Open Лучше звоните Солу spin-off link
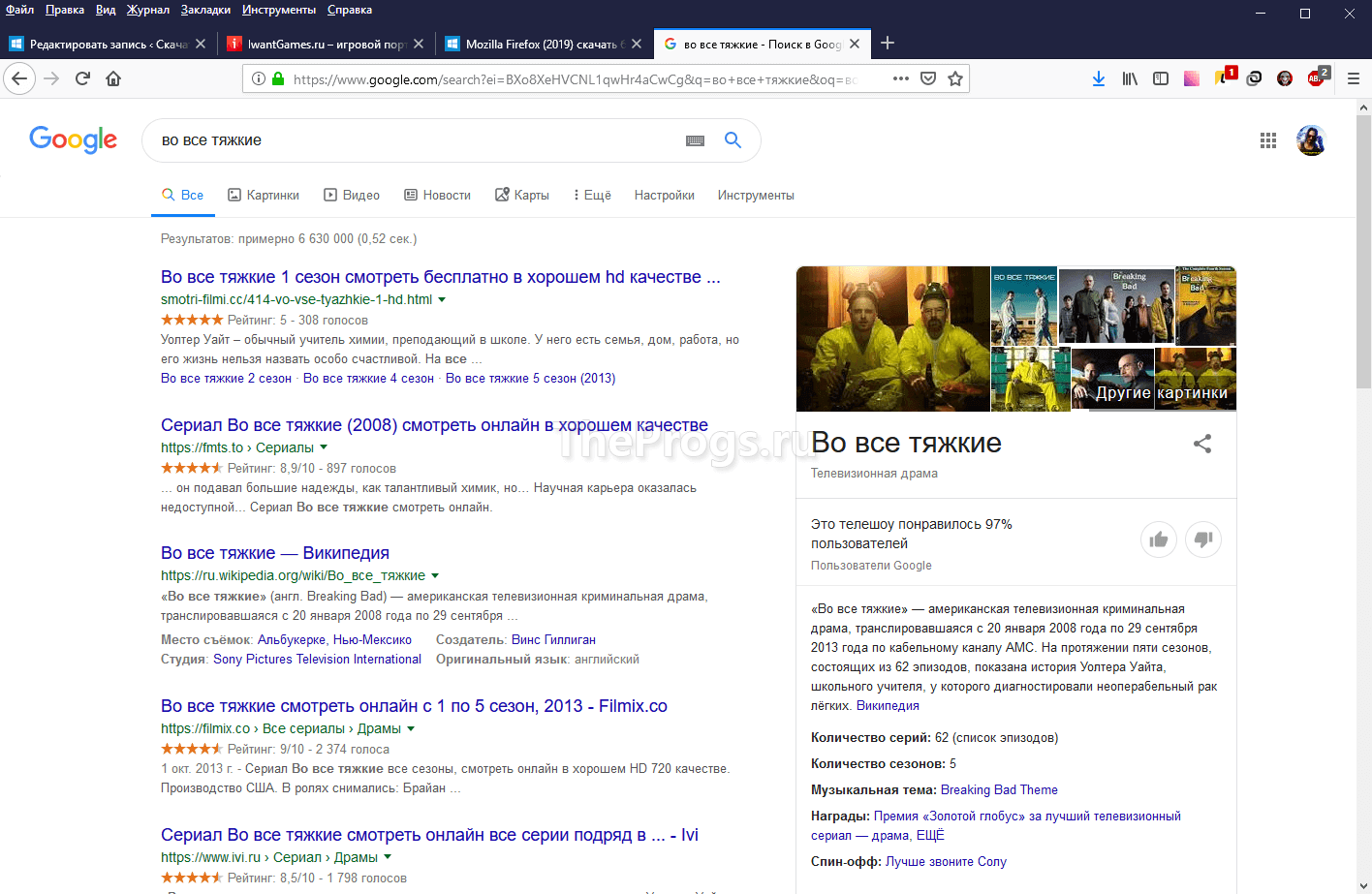 [x=946, y=862]
